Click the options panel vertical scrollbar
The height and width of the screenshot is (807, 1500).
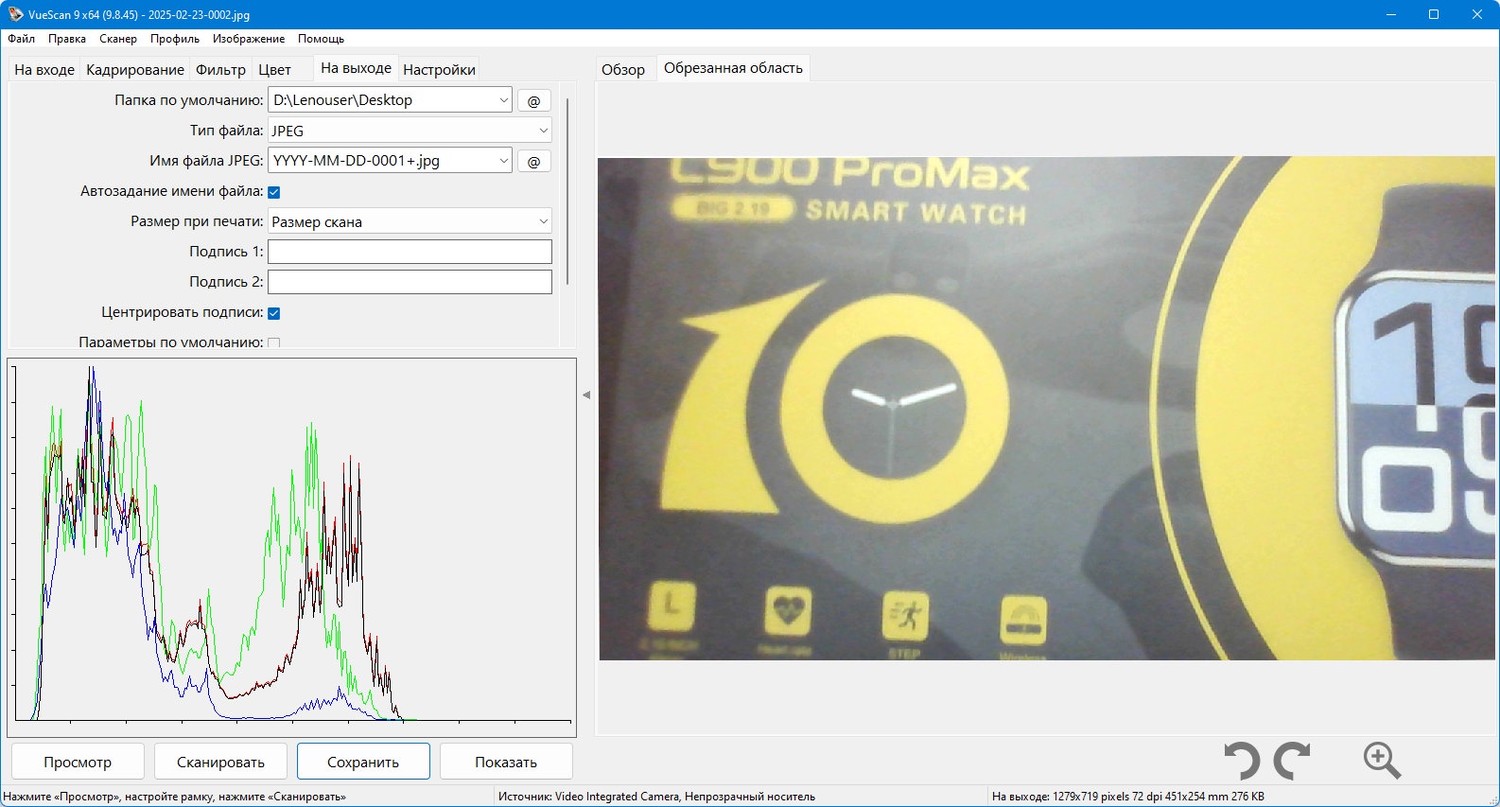pos(568,190)
